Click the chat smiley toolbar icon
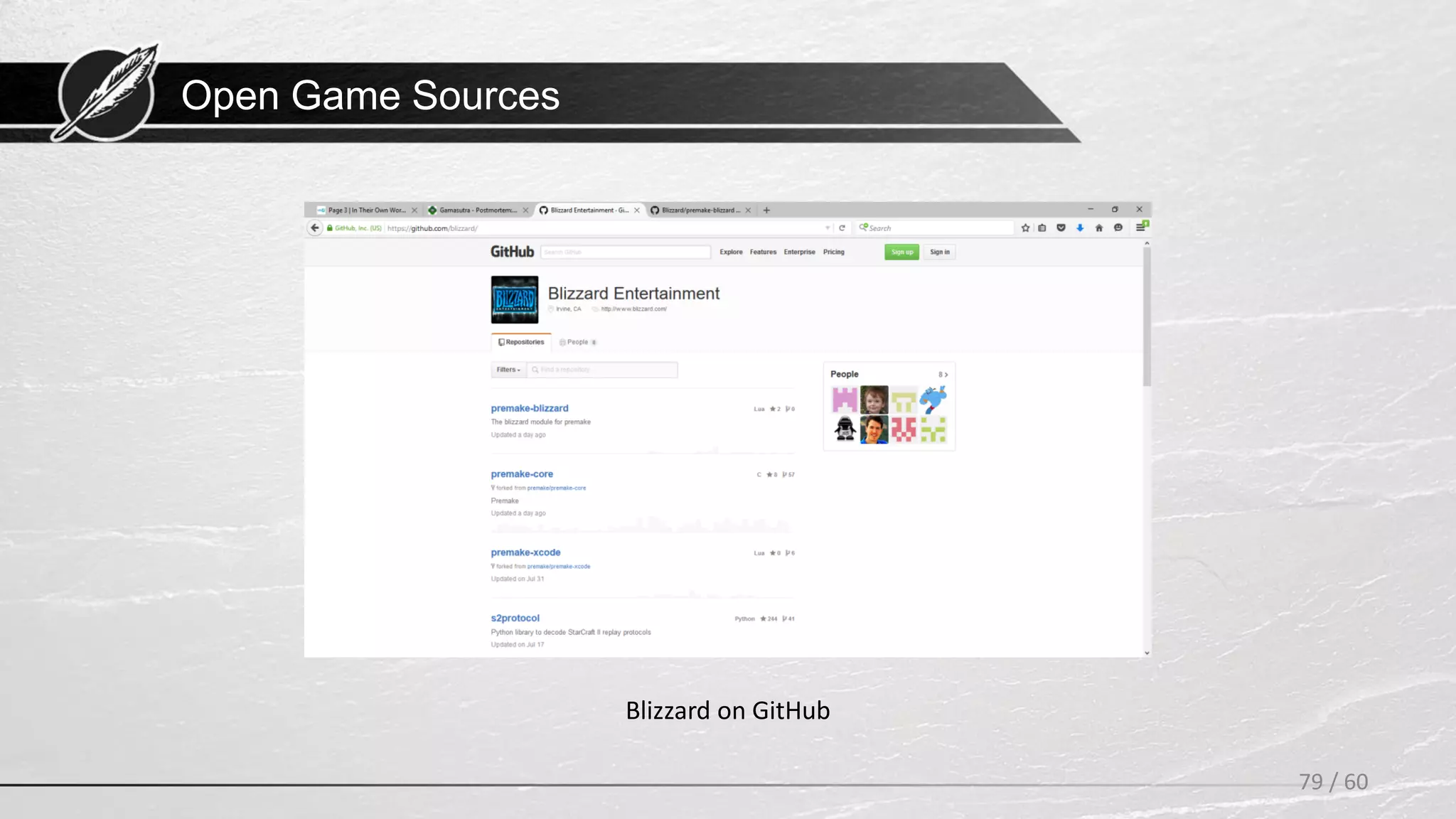 coord(1118,227)
